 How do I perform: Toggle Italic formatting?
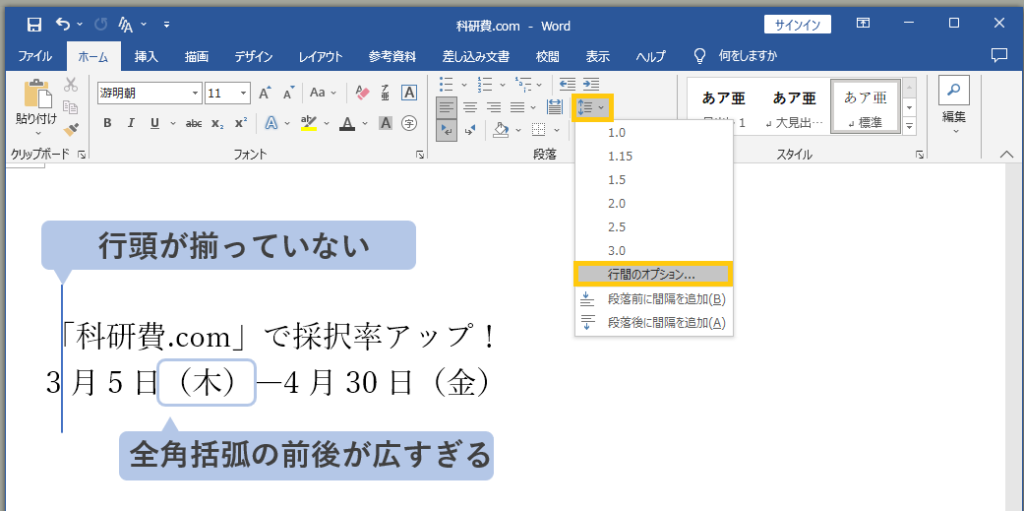[131, 123]
